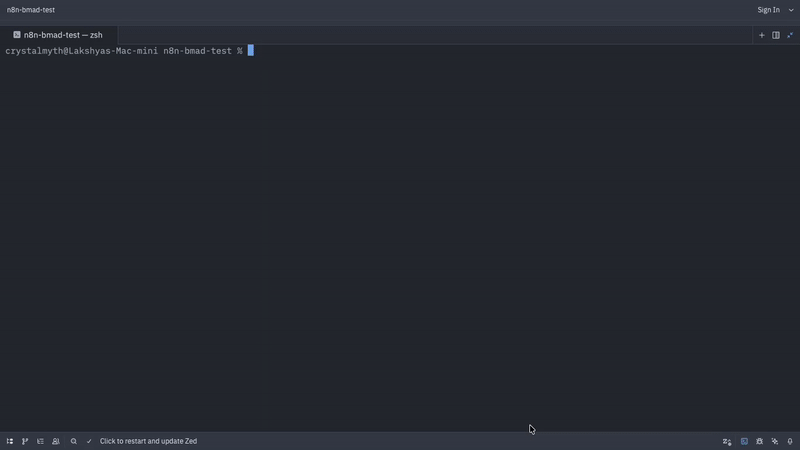The image size is (800, 450).
Task: Click the crystalmyth@Lakshyas-Mac-mini prompt text
Action: click(x=82, y=51)
